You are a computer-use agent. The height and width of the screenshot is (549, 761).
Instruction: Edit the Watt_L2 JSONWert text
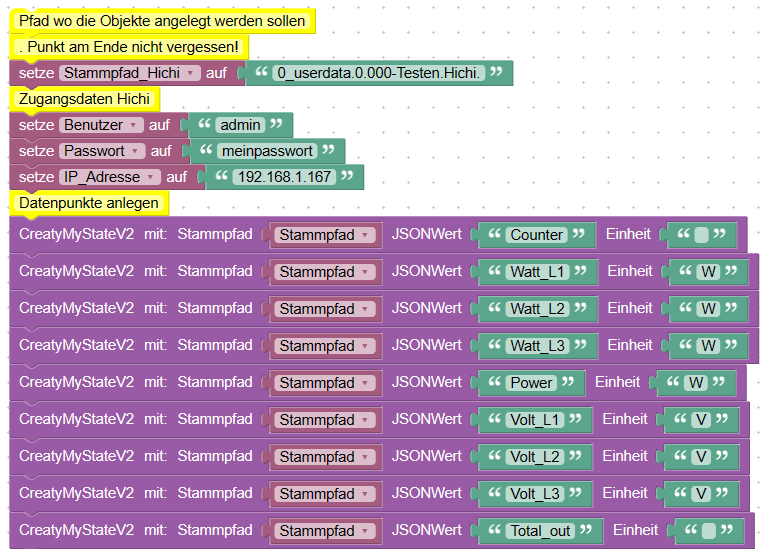coord(537,309)
